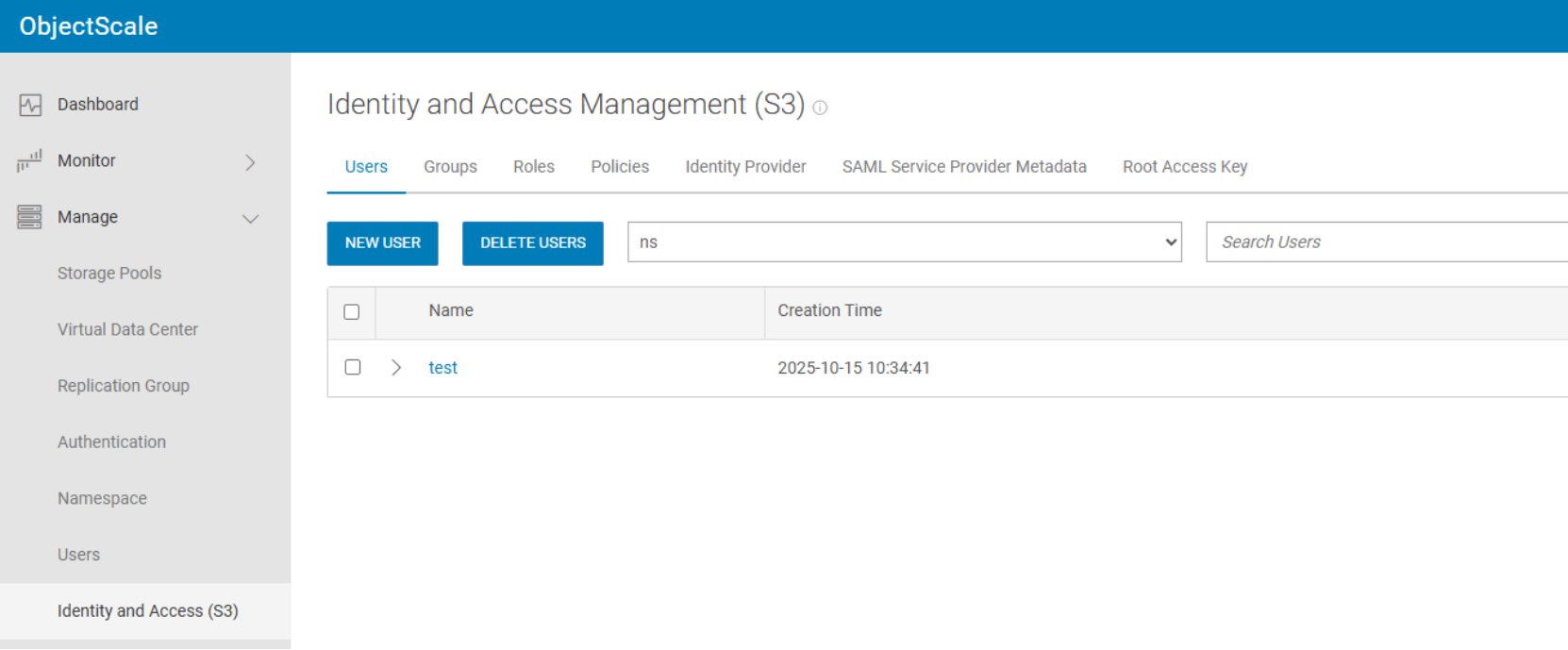Click the Dashboard chart icon

click(30, 105)
